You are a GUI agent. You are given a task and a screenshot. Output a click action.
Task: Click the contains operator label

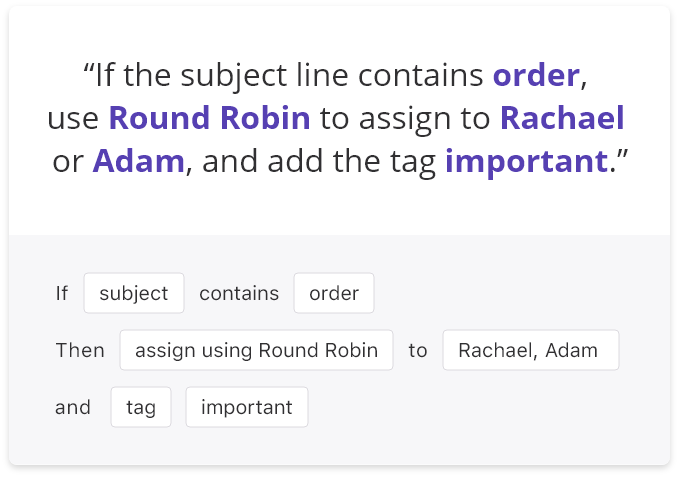(239, 293)
